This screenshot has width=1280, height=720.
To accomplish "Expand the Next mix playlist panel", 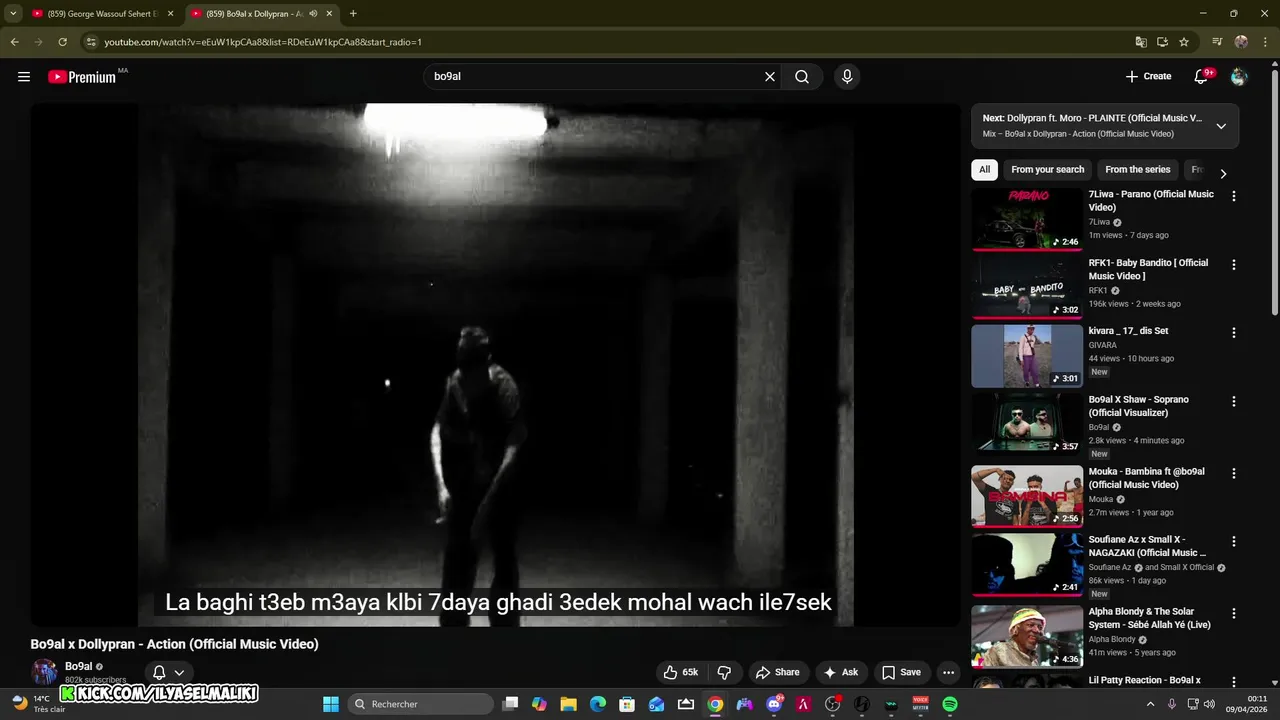I will [1221, 126].
